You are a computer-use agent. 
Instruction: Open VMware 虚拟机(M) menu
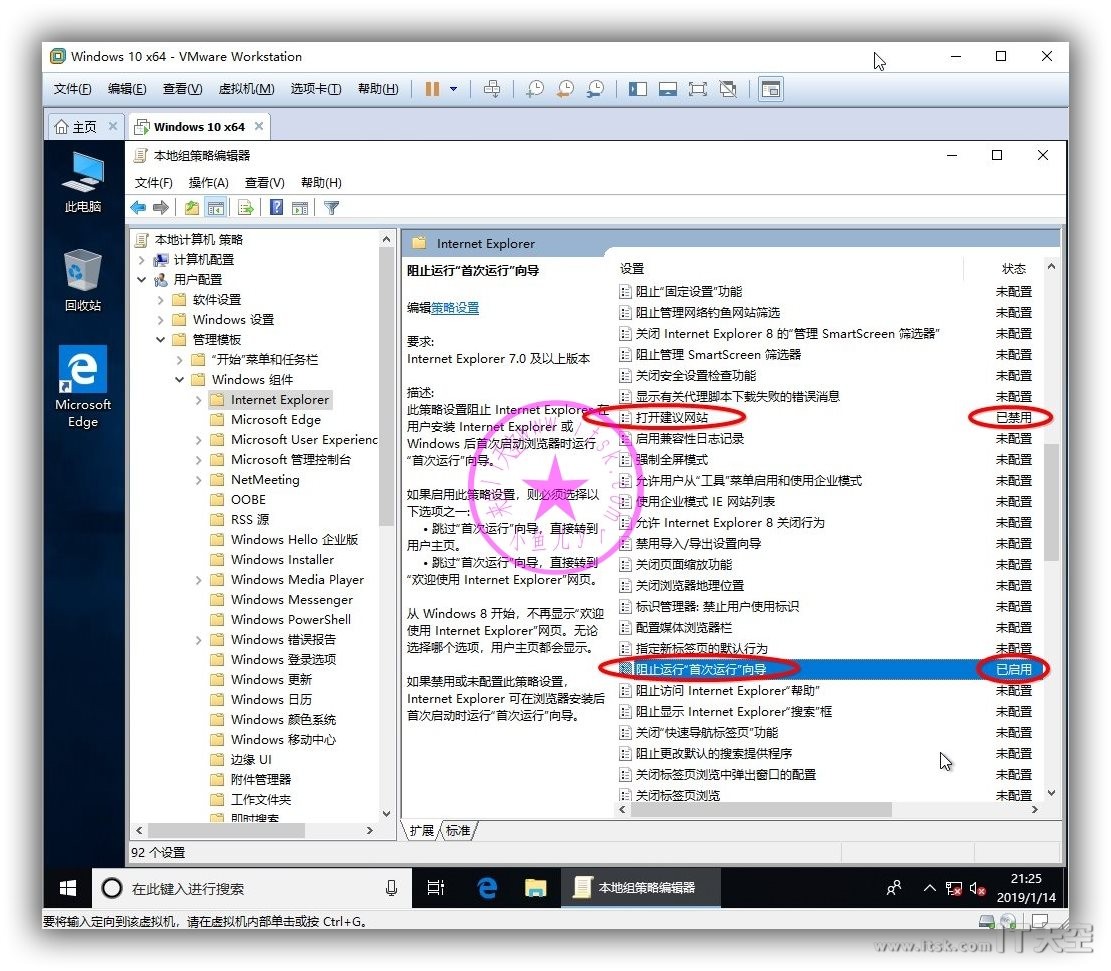246,89
